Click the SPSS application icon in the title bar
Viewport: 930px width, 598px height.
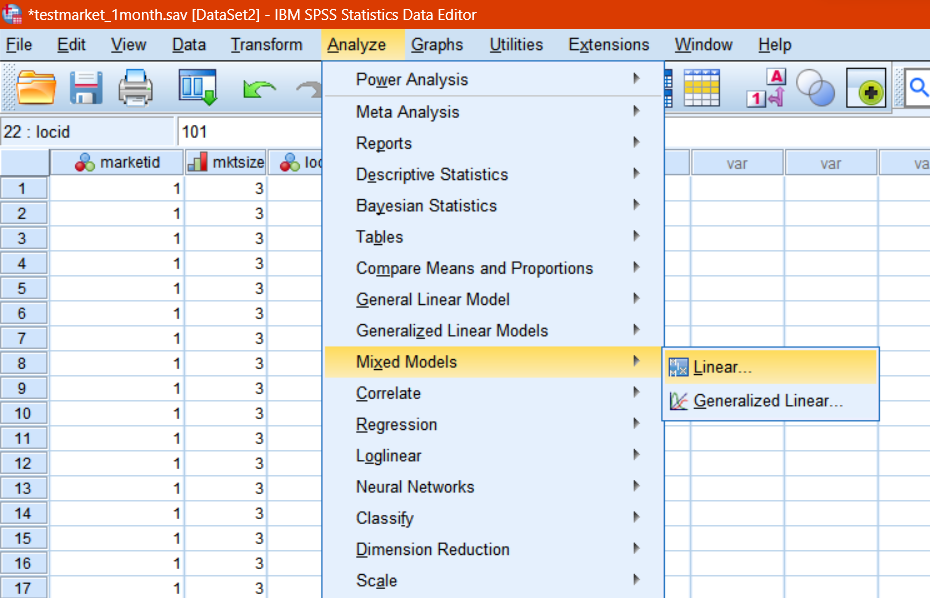point(12,14)
